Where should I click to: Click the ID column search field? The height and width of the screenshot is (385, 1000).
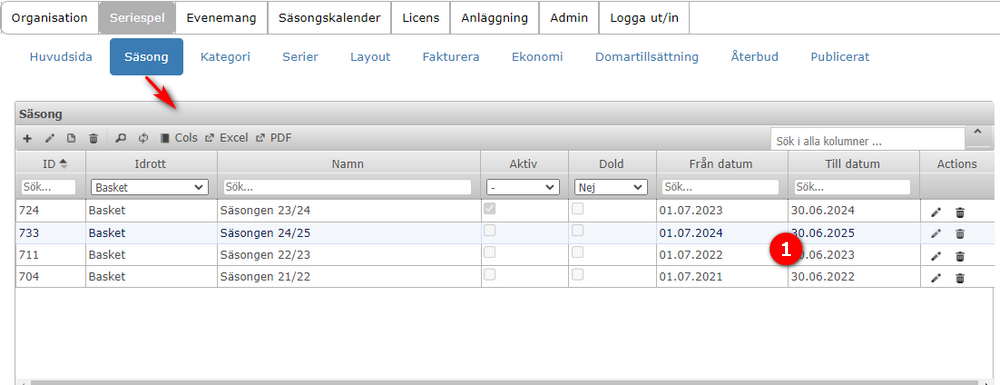pyautogui.click(x=48, y=187)
